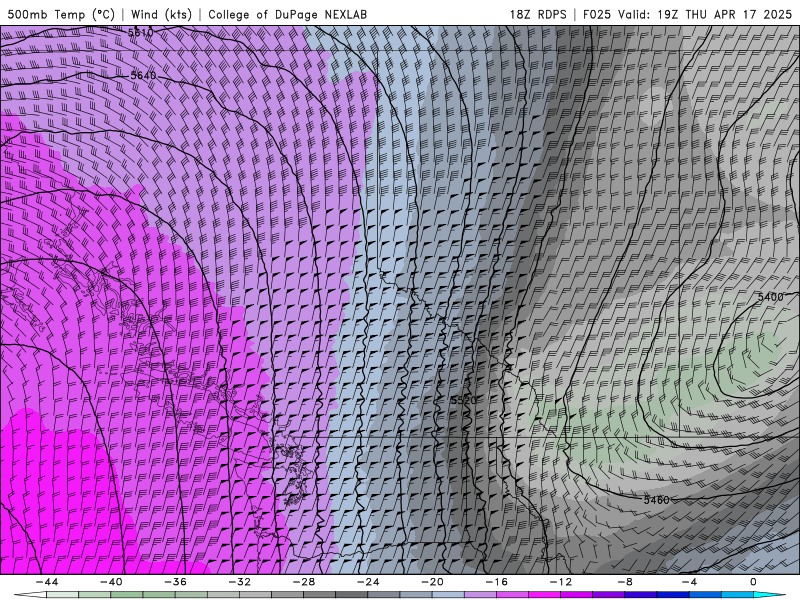Image resolution: width=800 pixels, height=600 pixels.
Task: Click the -8 color scale label
Action: (625, 582)
